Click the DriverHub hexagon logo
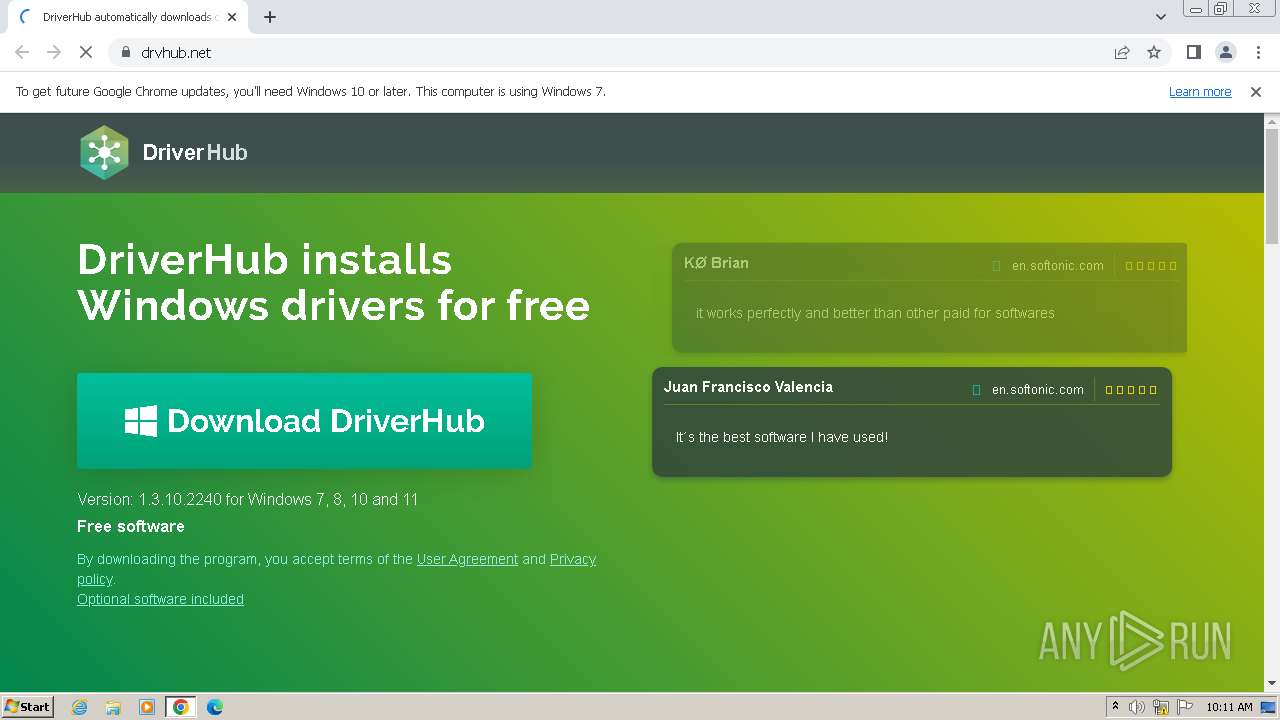 click(x=104, y=152)
